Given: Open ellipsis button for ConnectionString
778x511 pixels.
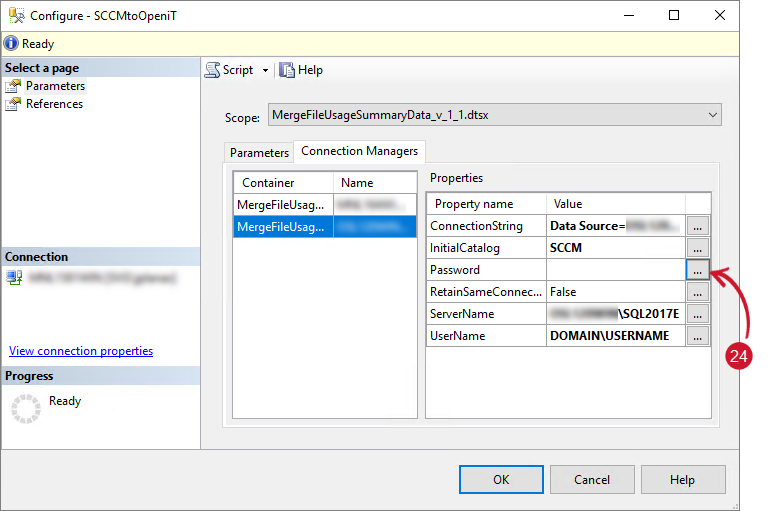Looking at the screenshot, I should click(x=698, y=226).
